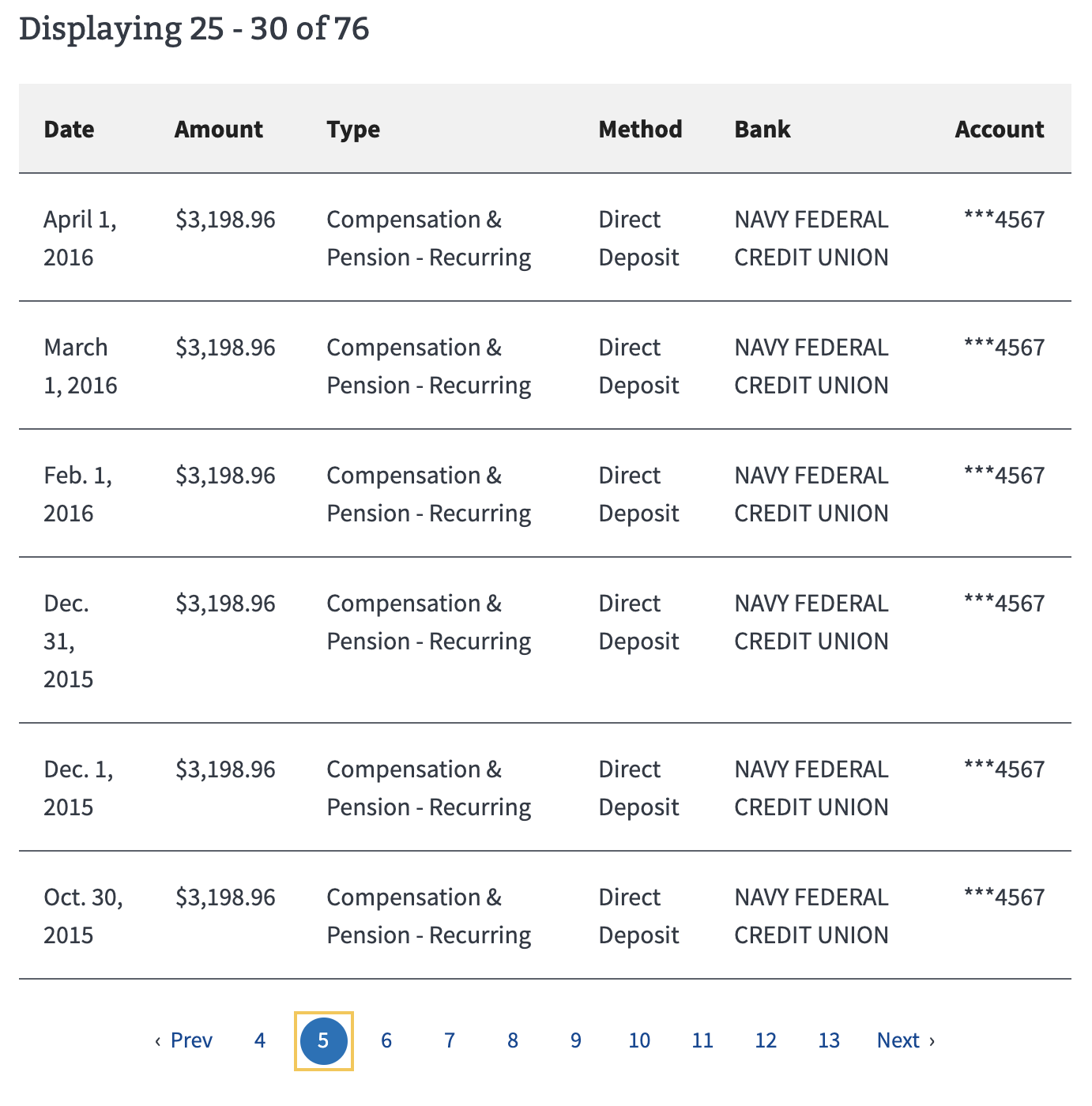Image resolution: width=1092 pixels, height=1106 pixels.
Task: Click the Date column header
Action: (x=70, y=130)
